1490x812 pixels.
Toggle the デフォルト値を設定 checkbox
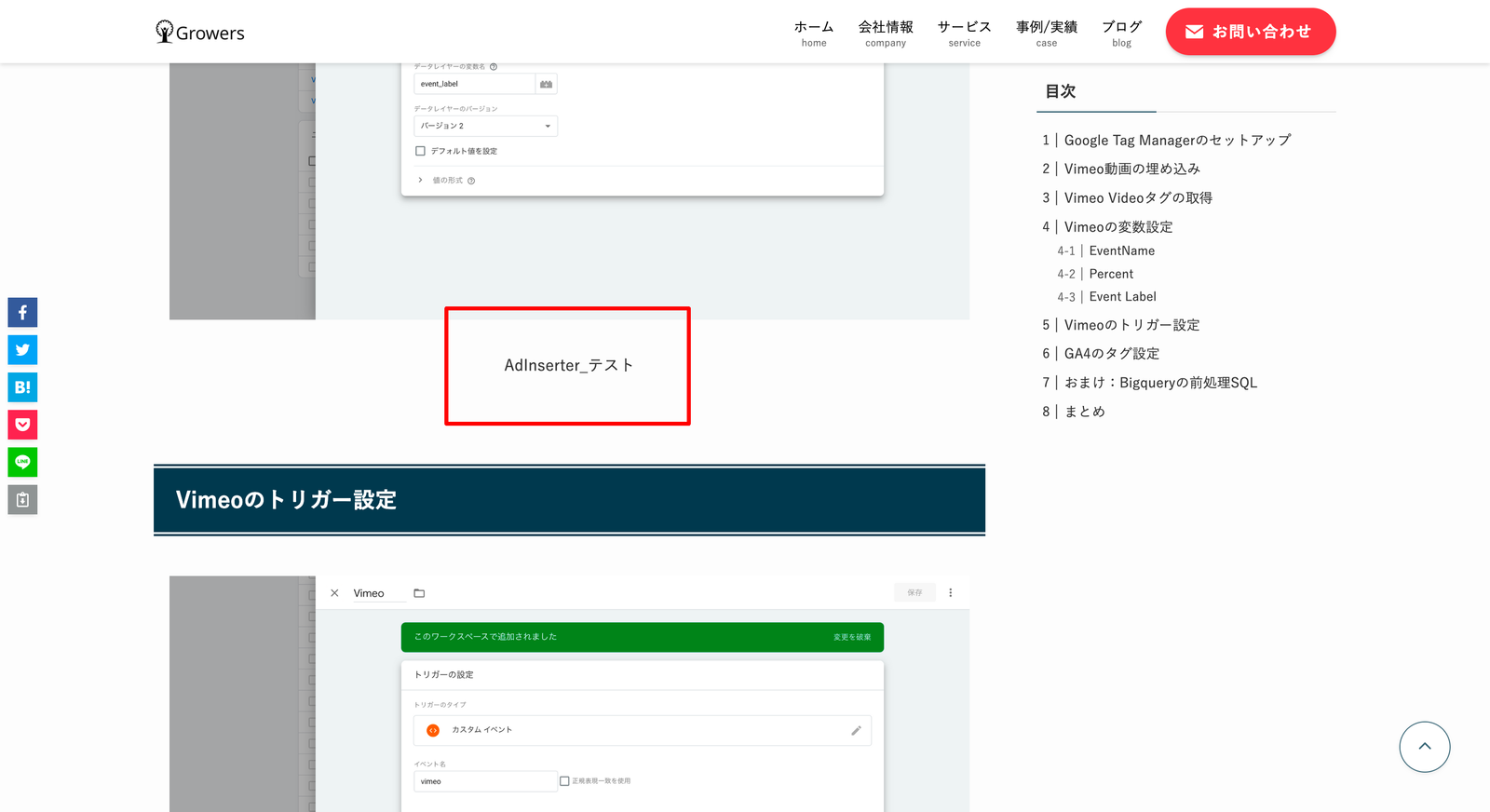[420, 151]
